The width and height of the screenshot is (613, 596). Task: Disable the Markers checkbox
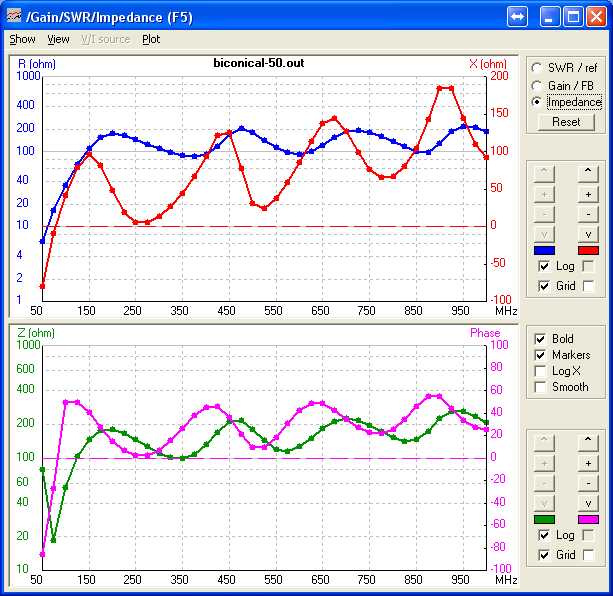[541, 355]
